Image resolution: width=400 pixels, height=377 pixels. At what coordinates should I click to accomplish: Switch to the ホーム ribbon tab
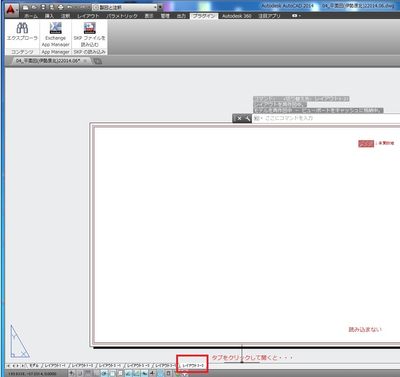(31, 16)
